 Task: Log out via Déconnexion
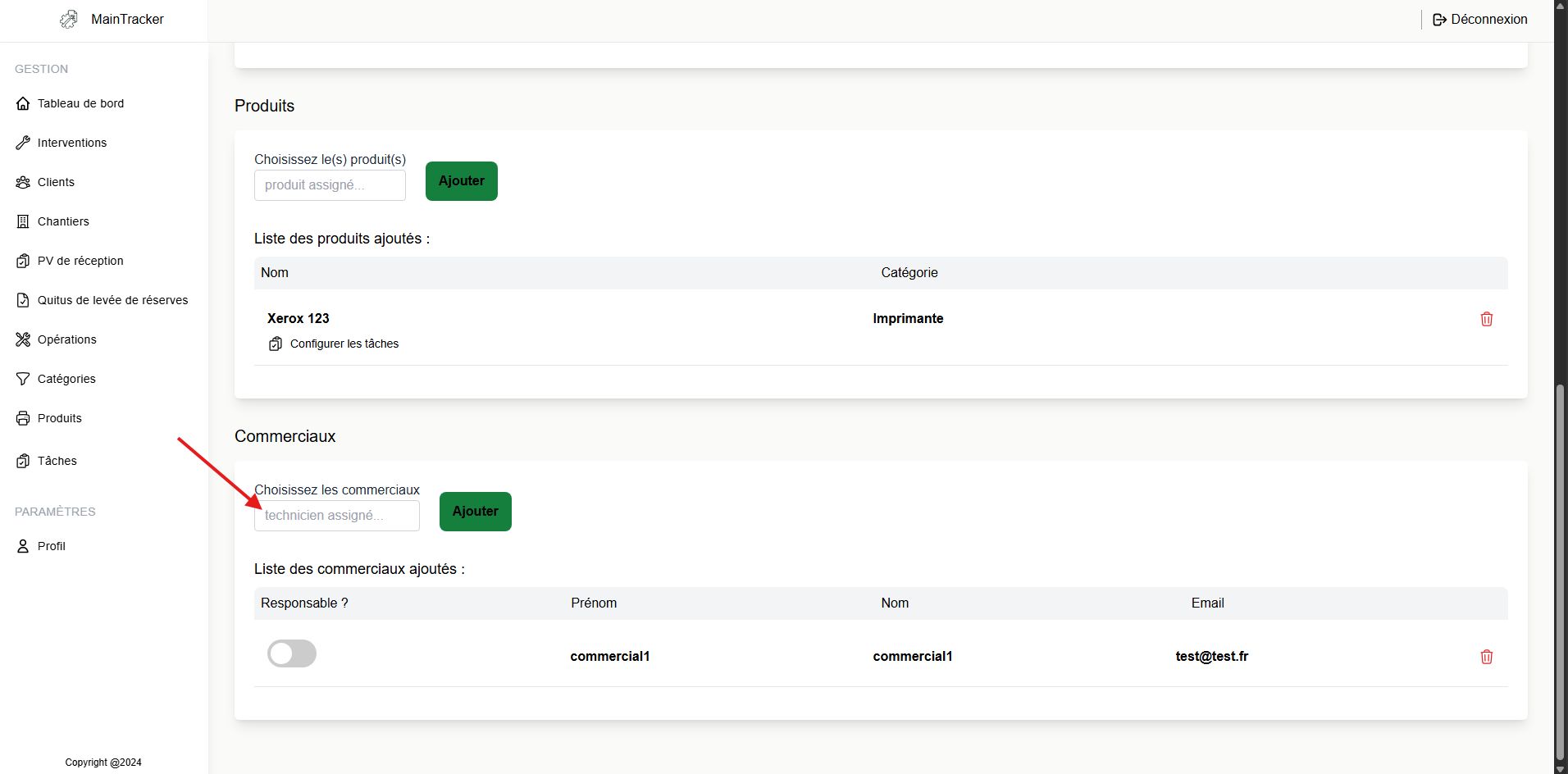tap(1480, 20)
